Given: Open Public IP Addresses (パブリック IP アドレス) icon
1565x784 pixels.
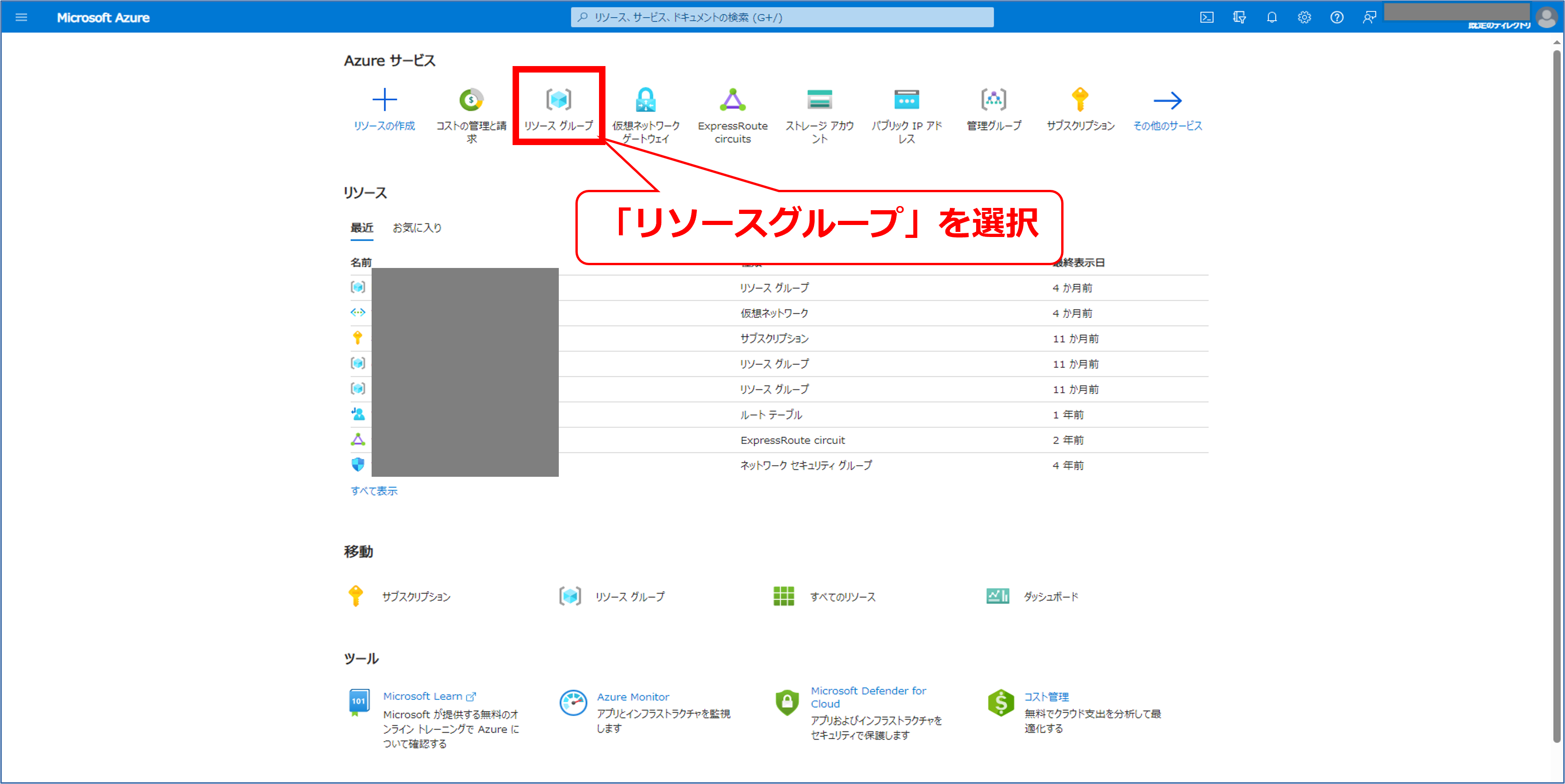Looking at the screenshot, I should click(906, 100).
